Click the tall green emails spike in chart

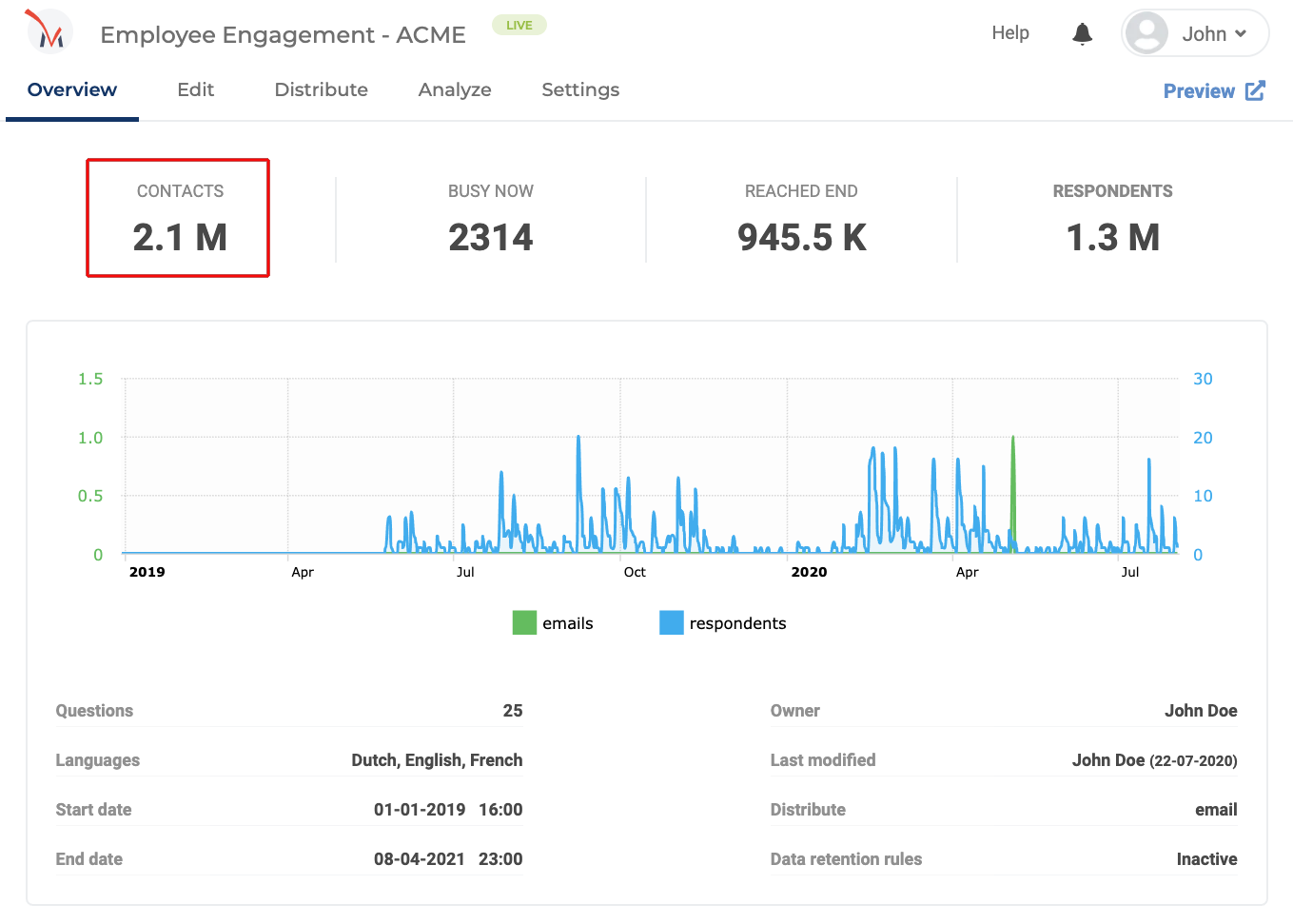[x=1013, y=495]
